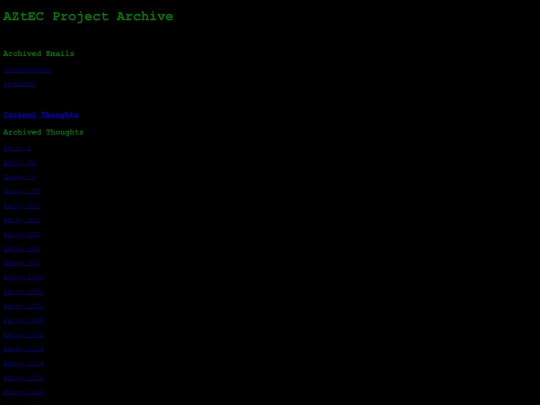Screen dimensions: 540x405
Task: Open the entry link directly above Entry 1096
Action: [x=24, y=278]
